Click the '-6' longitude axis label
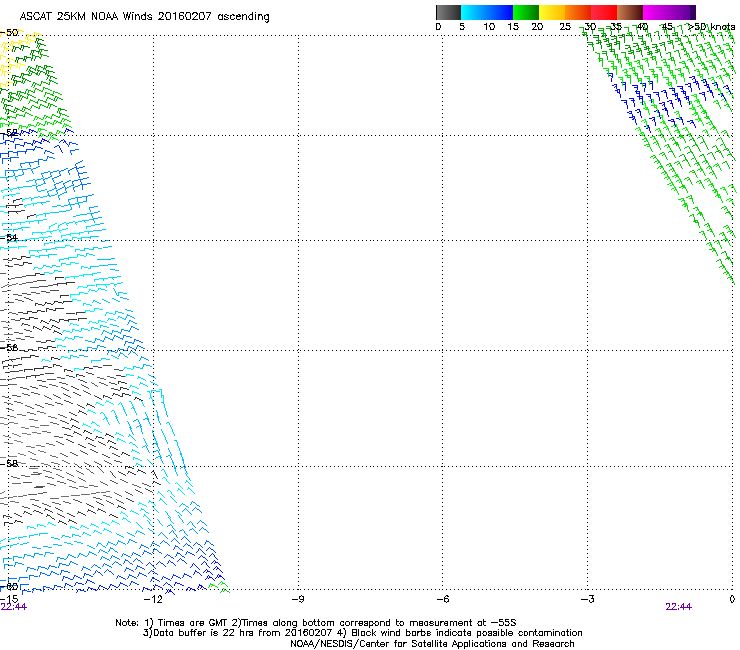 click(x=442, y=599)
